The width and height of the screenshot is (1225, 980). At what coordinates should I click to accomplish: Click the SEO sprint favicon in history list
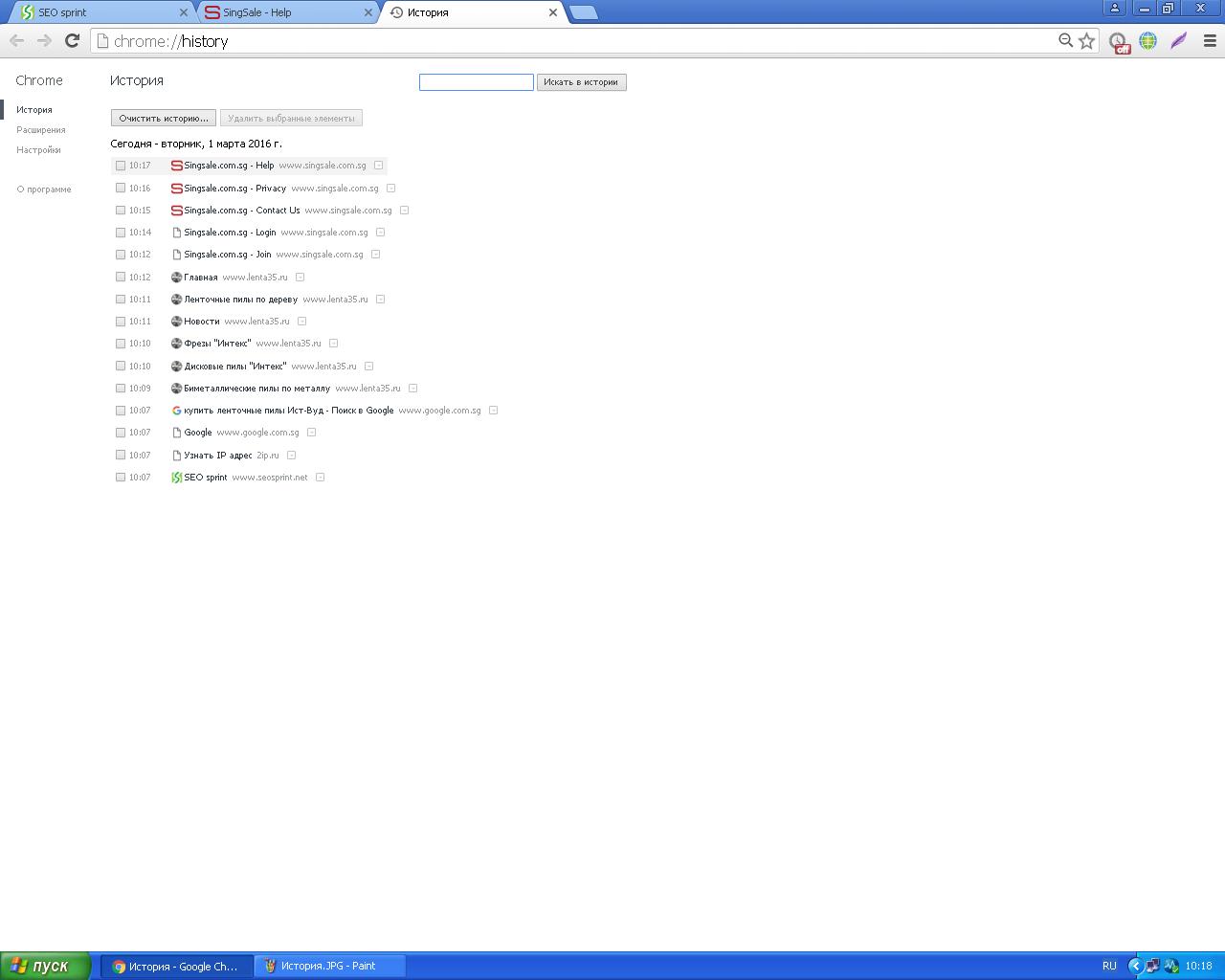[176, 478]
